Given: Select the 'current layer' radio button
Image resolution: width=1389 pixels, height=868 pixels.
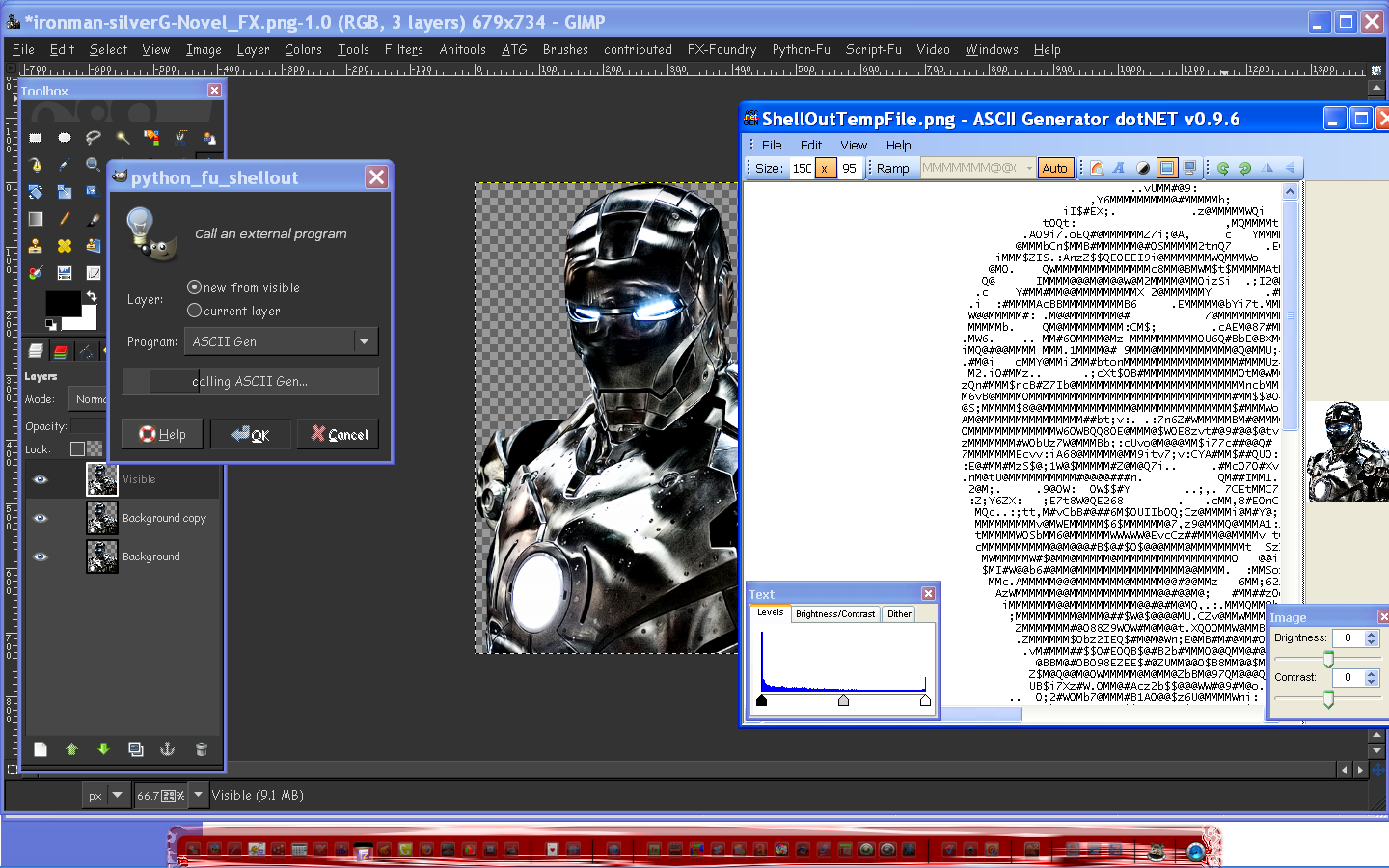Looking at the screenshot, I should tap(194, 311).
